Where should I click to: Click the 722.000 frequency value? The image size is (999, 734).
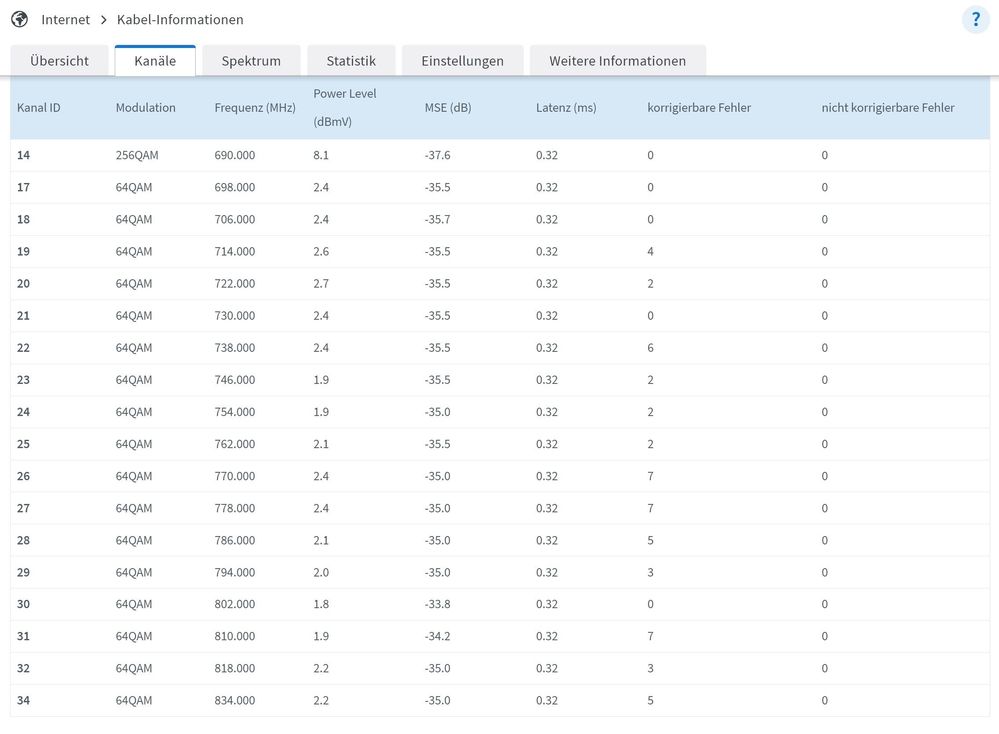pos(234,284)
